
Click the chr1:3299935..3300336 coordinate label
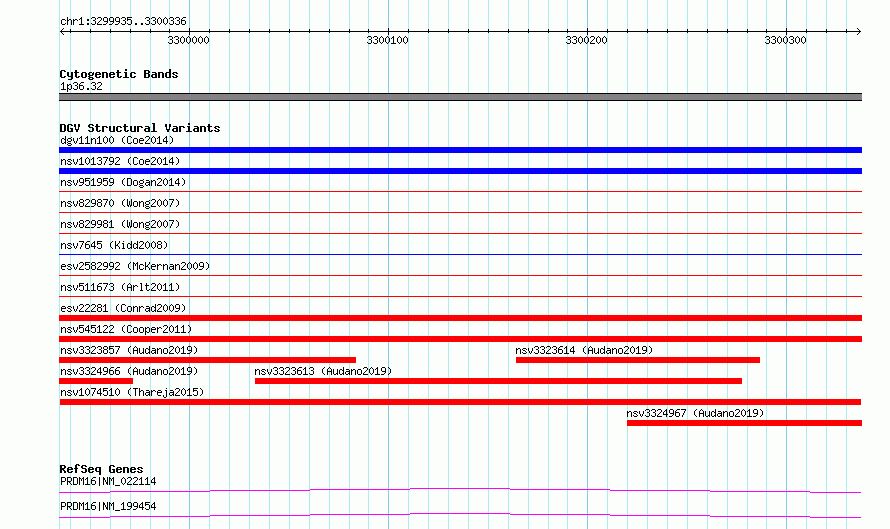123,22
